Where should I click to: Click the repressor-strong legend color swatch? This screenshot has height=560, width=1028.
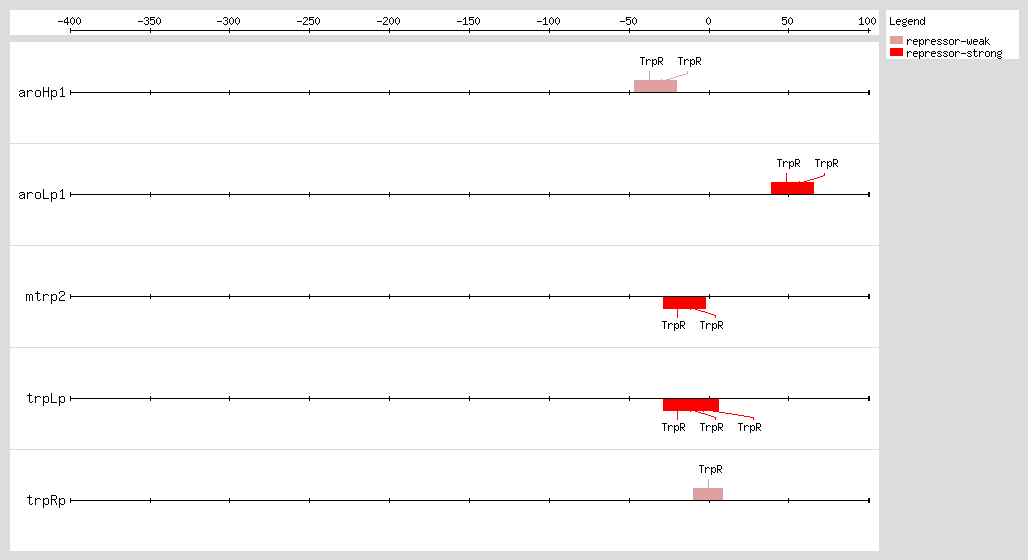pos(896,52)
